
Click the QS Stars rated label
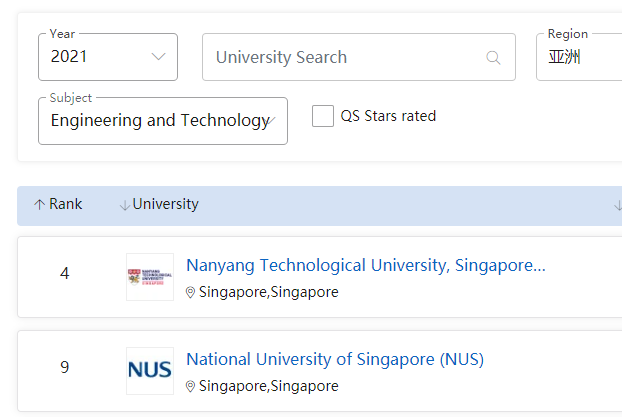click(388, 116)
